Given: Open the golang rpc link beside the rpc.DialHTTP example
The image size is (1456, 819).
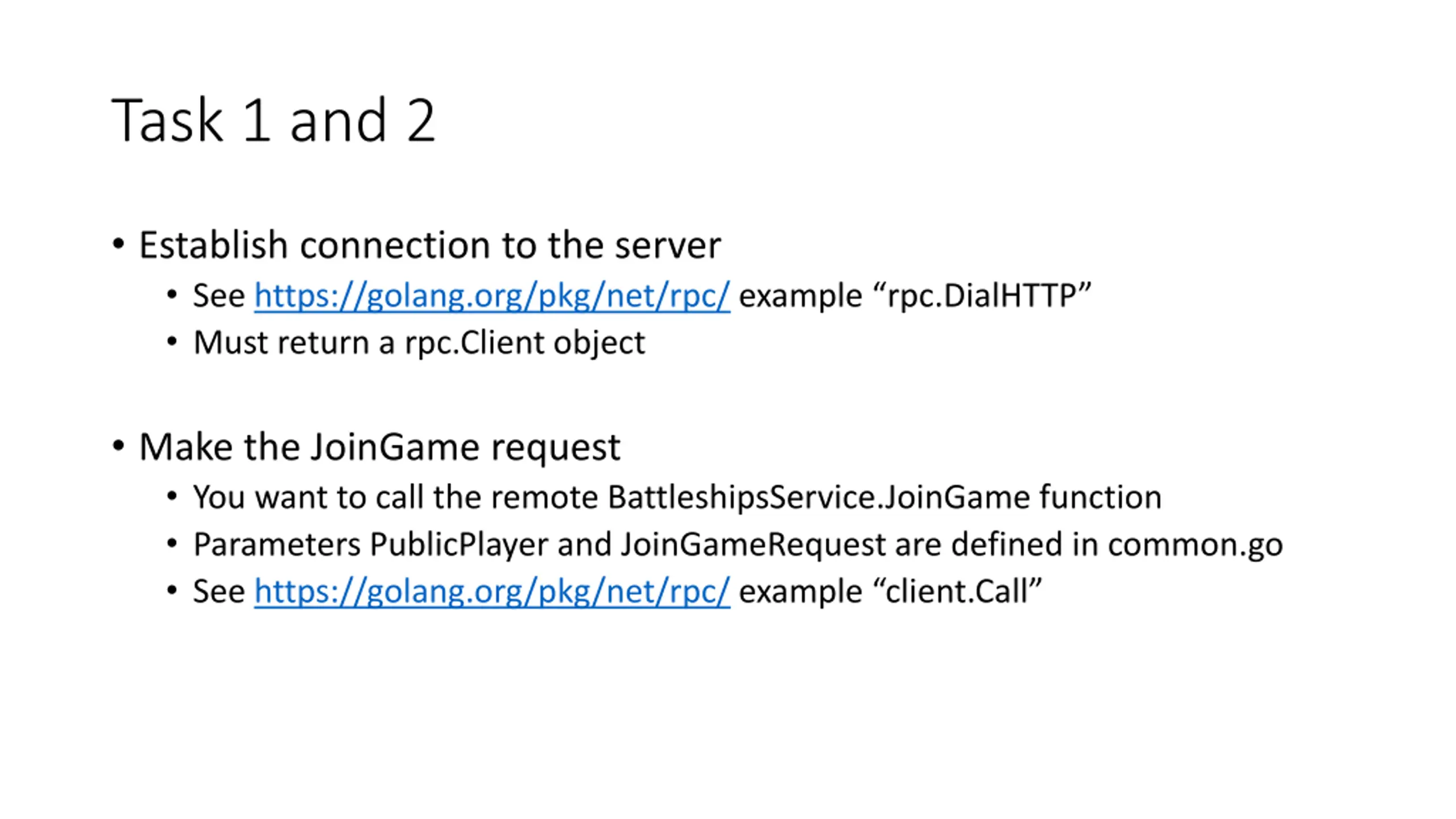Looking at the screenshot, I should (x=492, y=296).
